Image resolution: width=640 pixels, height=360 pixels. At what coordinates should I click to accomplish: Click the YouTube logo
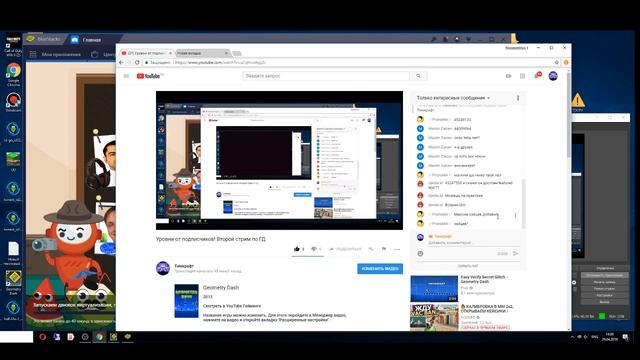pyautogui.click(x=150, y=76)
